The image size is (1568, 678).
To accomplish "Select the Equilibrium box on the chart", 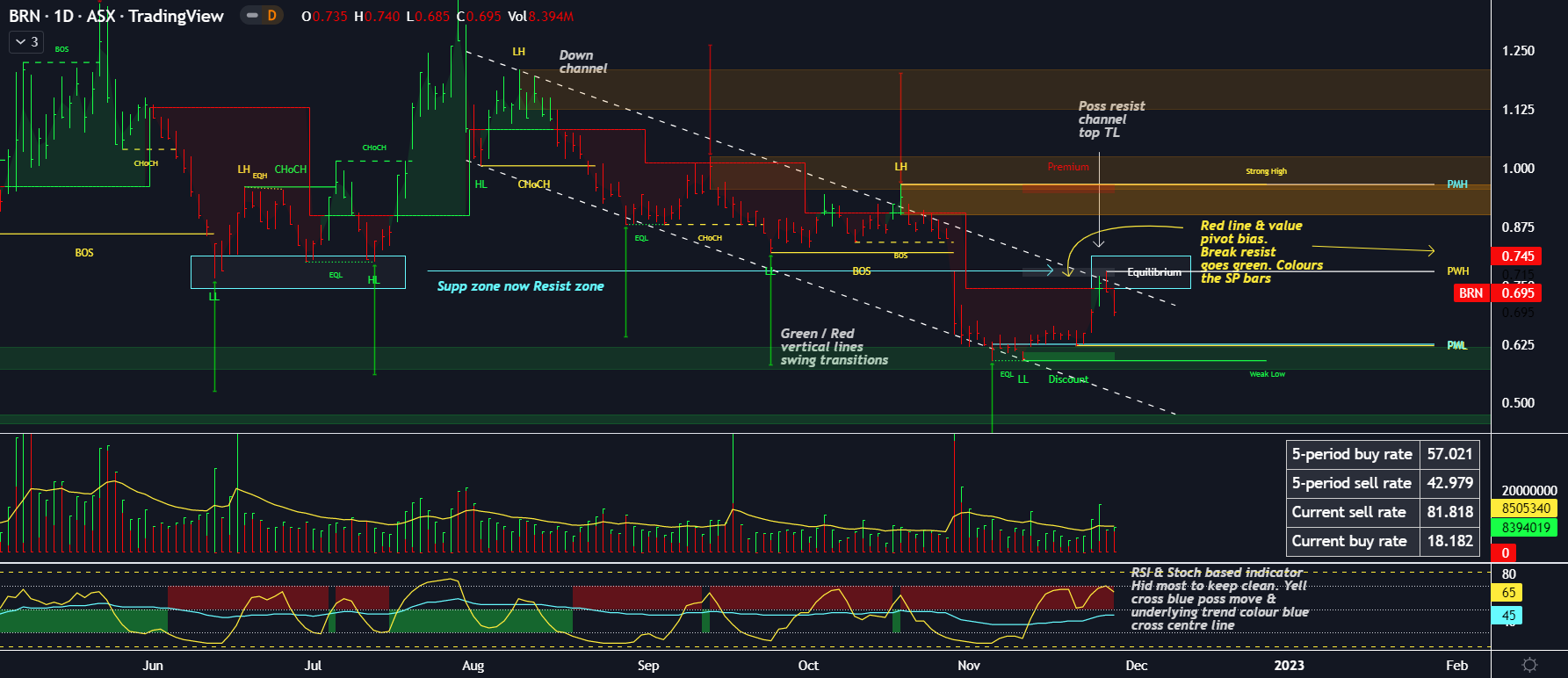I will pos(1140,272).
